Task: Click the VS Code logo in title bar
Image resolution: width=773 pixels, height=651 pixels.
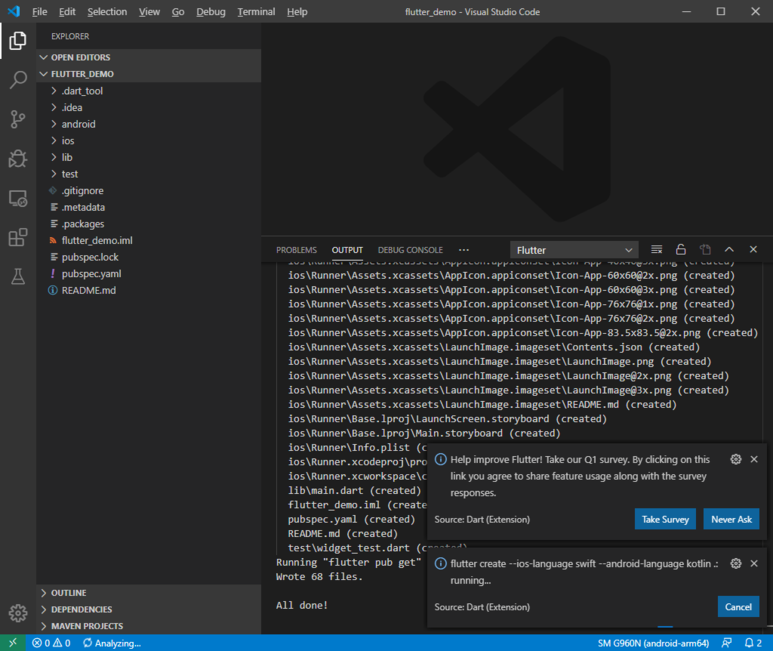Action: pos(14,11)
